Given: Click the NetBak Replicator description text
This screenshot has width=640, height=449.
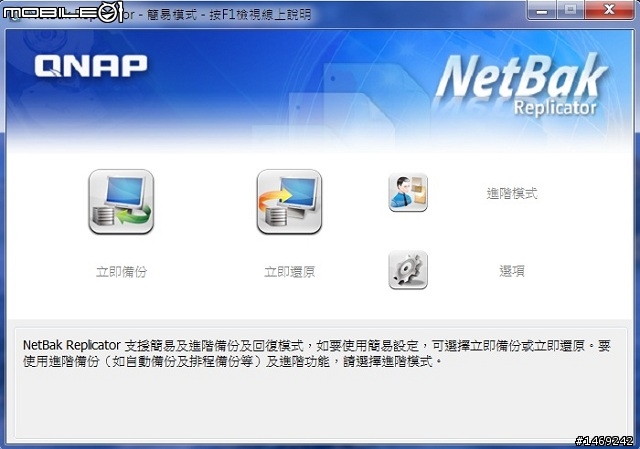Looking at the screenshot, I should point(316,353).
